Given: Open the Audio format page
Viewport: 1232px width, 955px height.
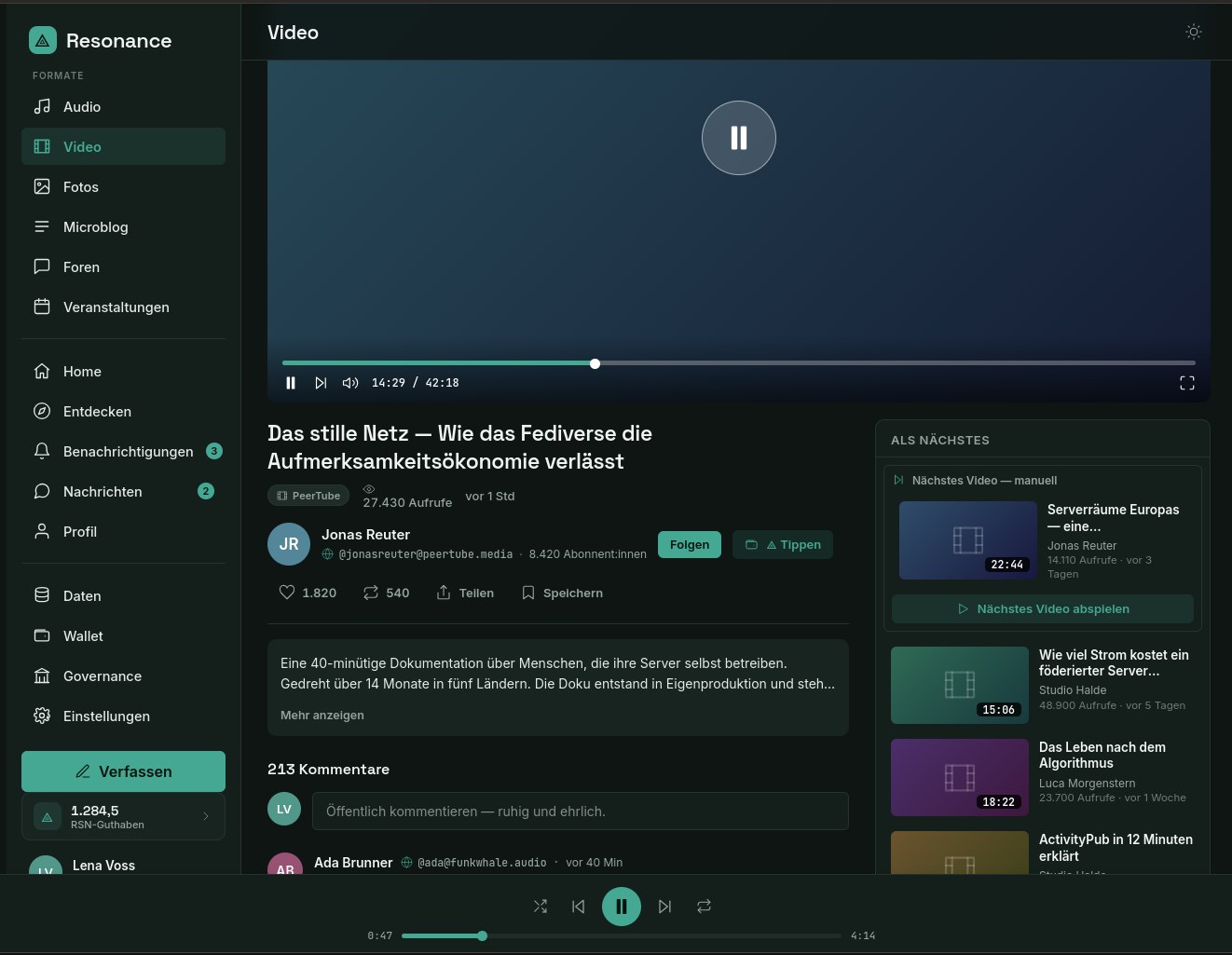Looking at the screenshot, I should (x=123, y=107).
